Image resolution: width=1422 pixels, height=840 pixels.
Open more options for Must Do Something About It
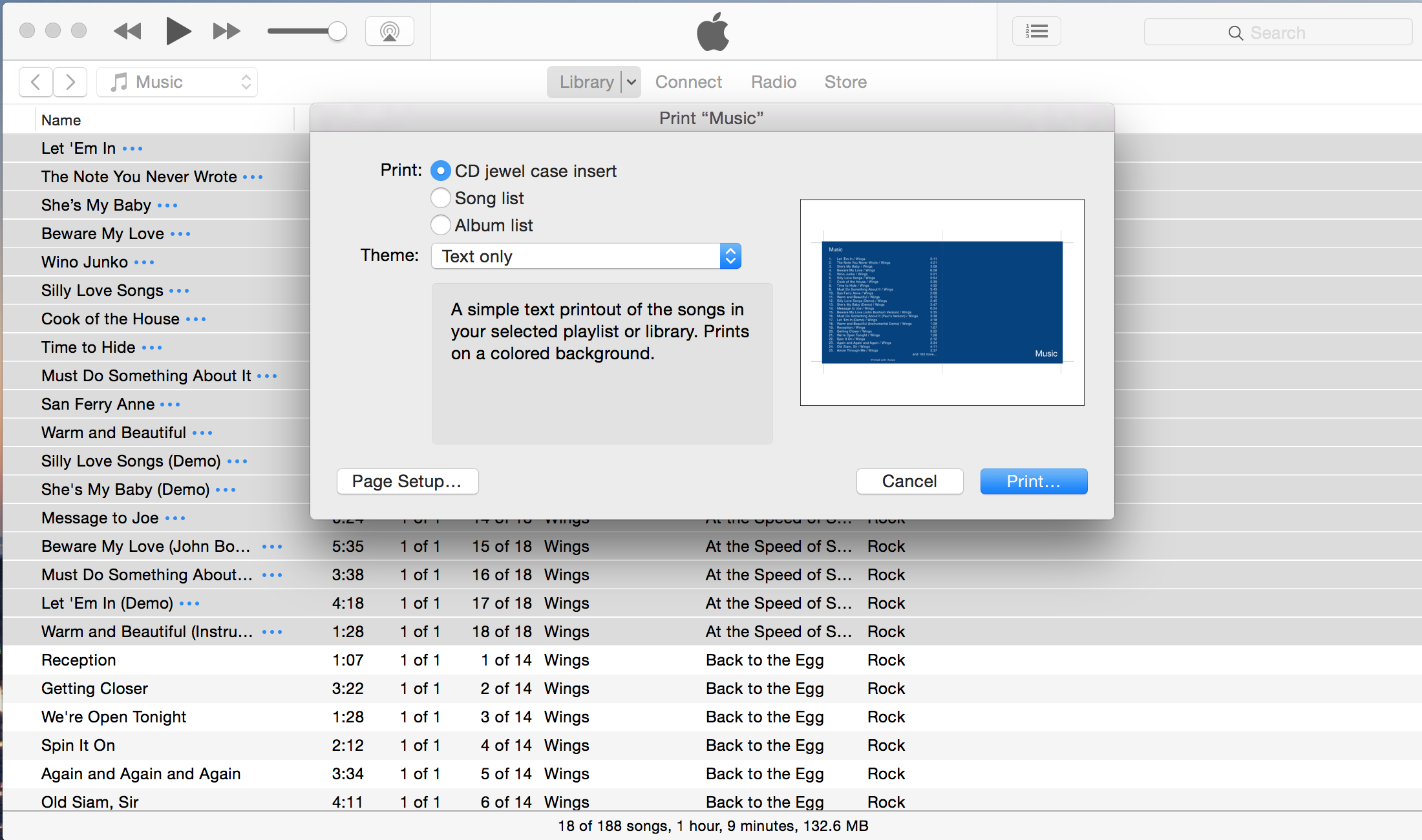pyautogui.click(x=267, y=376)
